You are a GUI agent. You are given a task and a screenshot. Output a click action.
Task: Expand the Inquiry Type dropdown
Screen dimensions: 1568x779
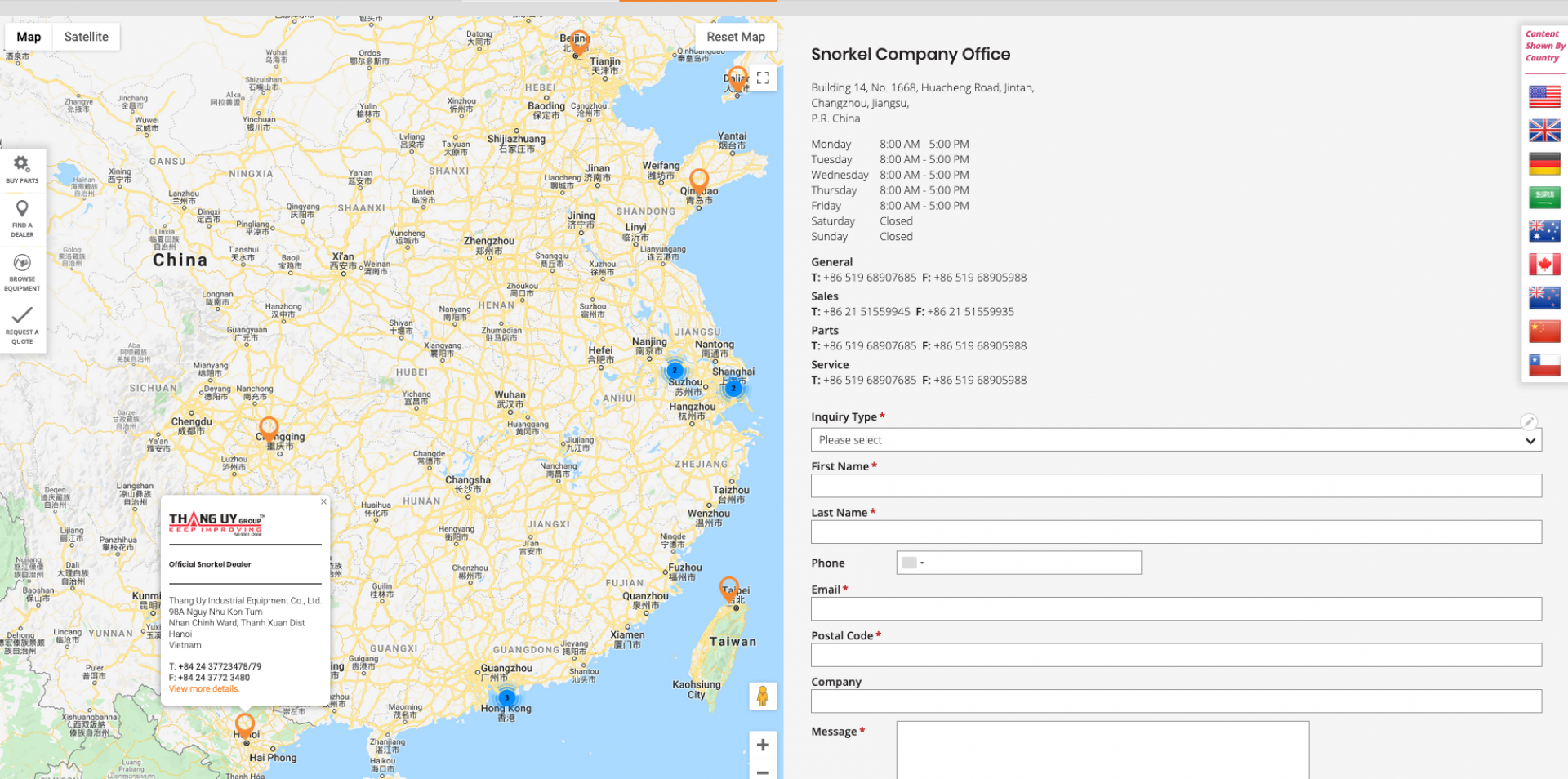click(1175, 440)
